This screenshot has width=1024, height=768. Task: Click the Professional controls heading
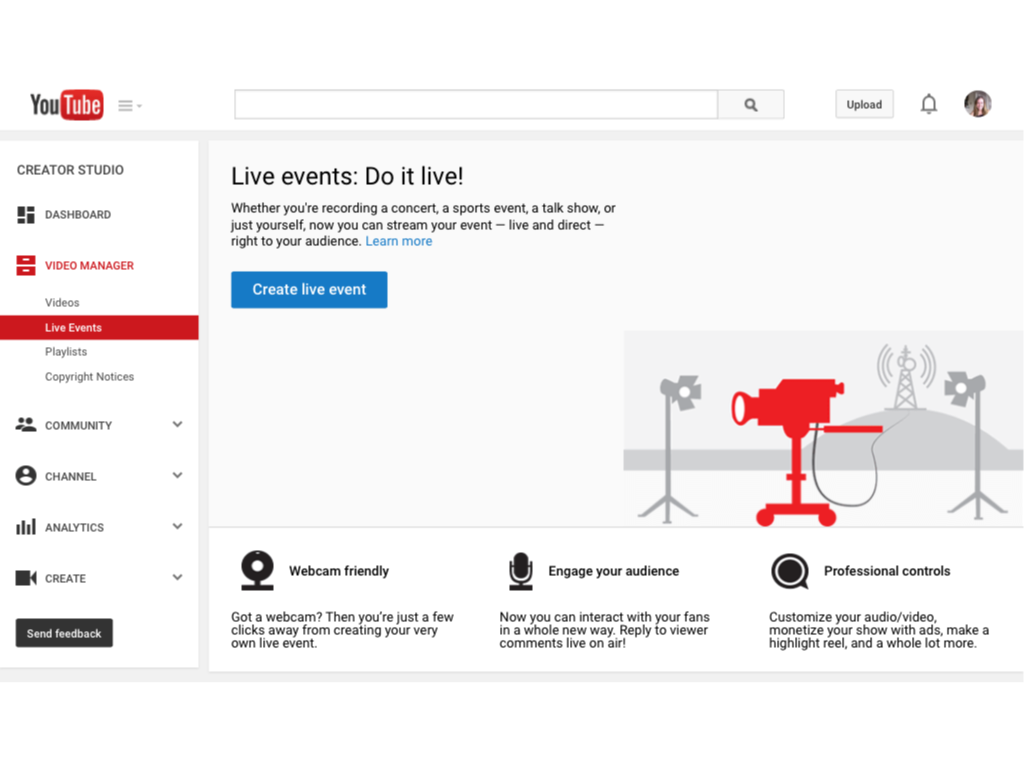[887, 571]
